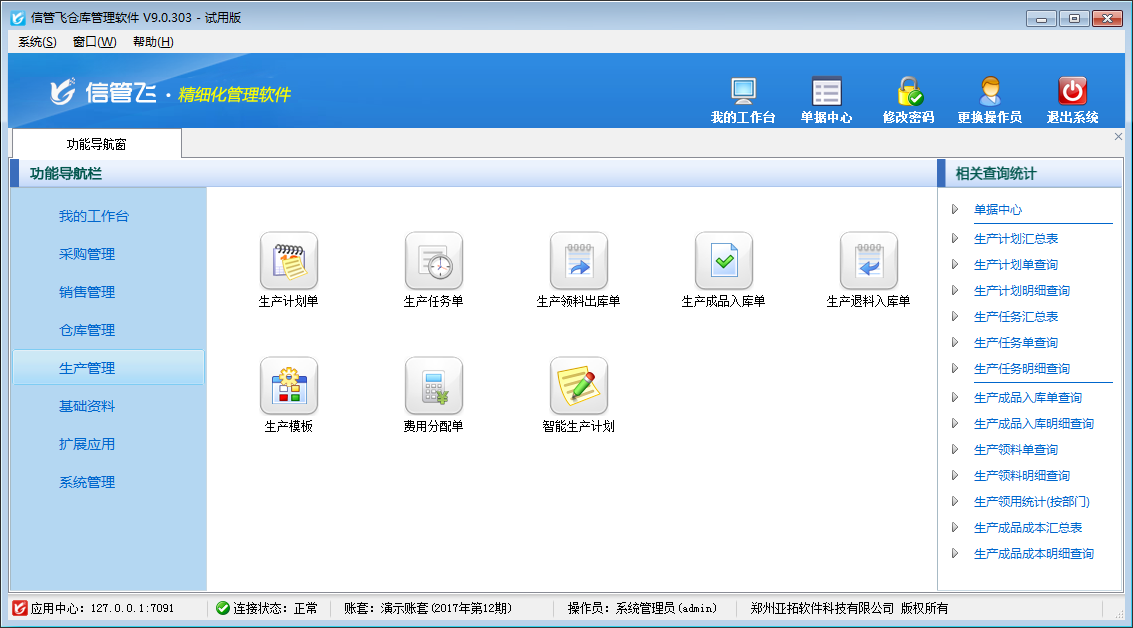Click the 生产领料出库单 icon

[x=578, y=261]
